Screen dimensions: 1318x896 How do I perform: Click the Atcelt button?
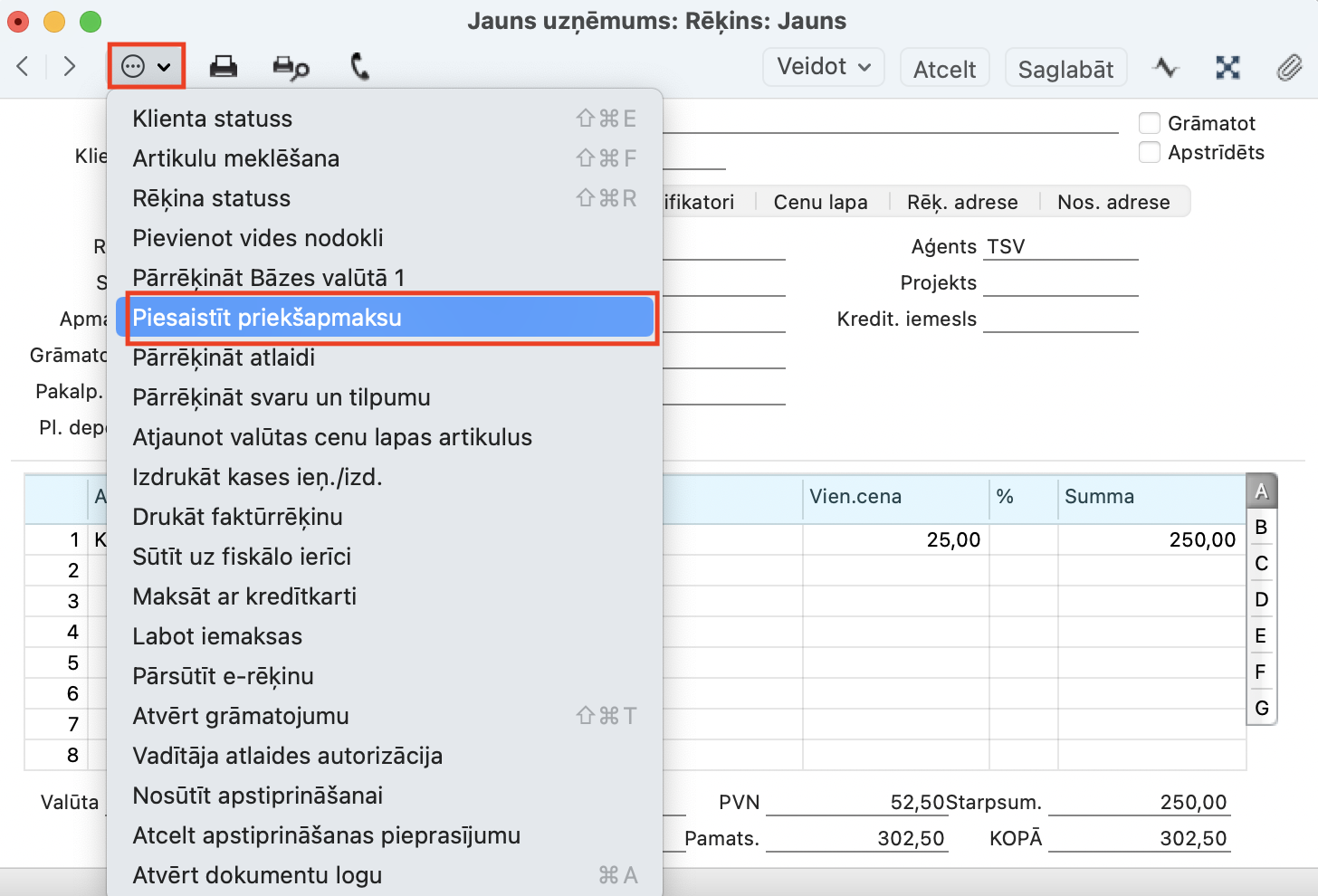[944, 70]
